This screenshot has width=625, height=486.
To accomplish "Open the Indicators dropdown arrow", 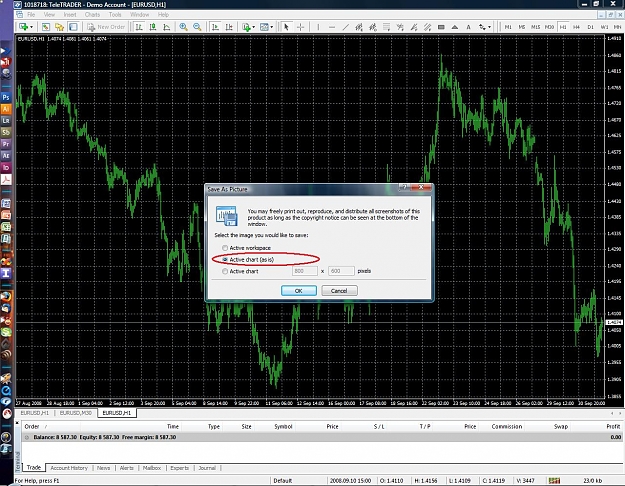I will click(254, 27).
